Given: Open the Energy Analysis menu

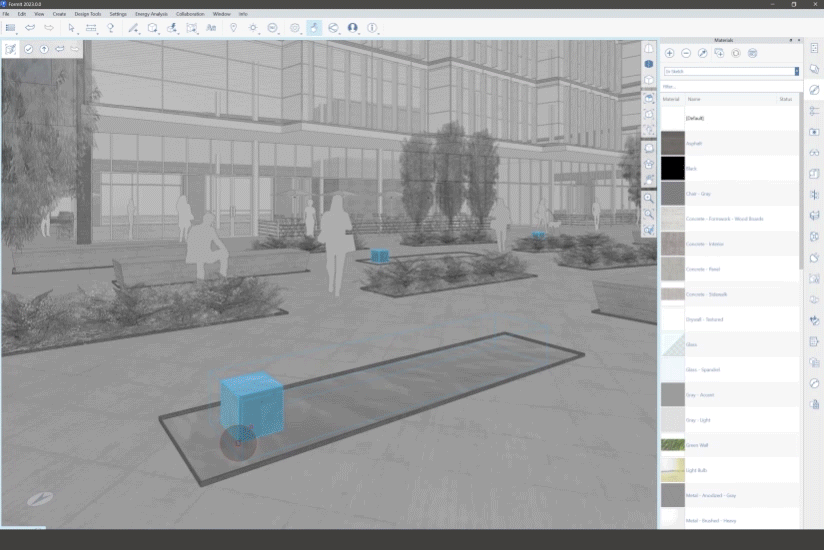Looking at the screenshot, I should [152, 14].
